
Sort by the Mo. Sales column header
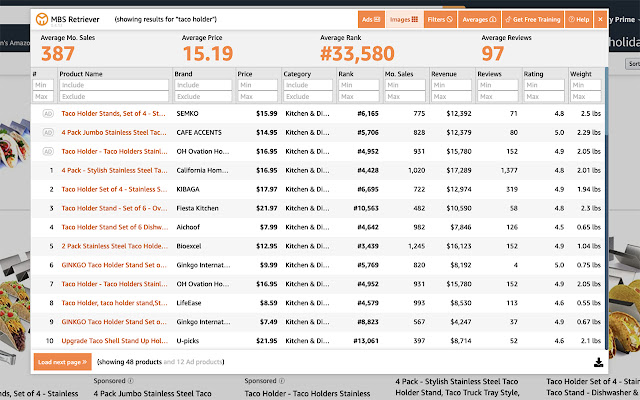click(x=399, y=74)
